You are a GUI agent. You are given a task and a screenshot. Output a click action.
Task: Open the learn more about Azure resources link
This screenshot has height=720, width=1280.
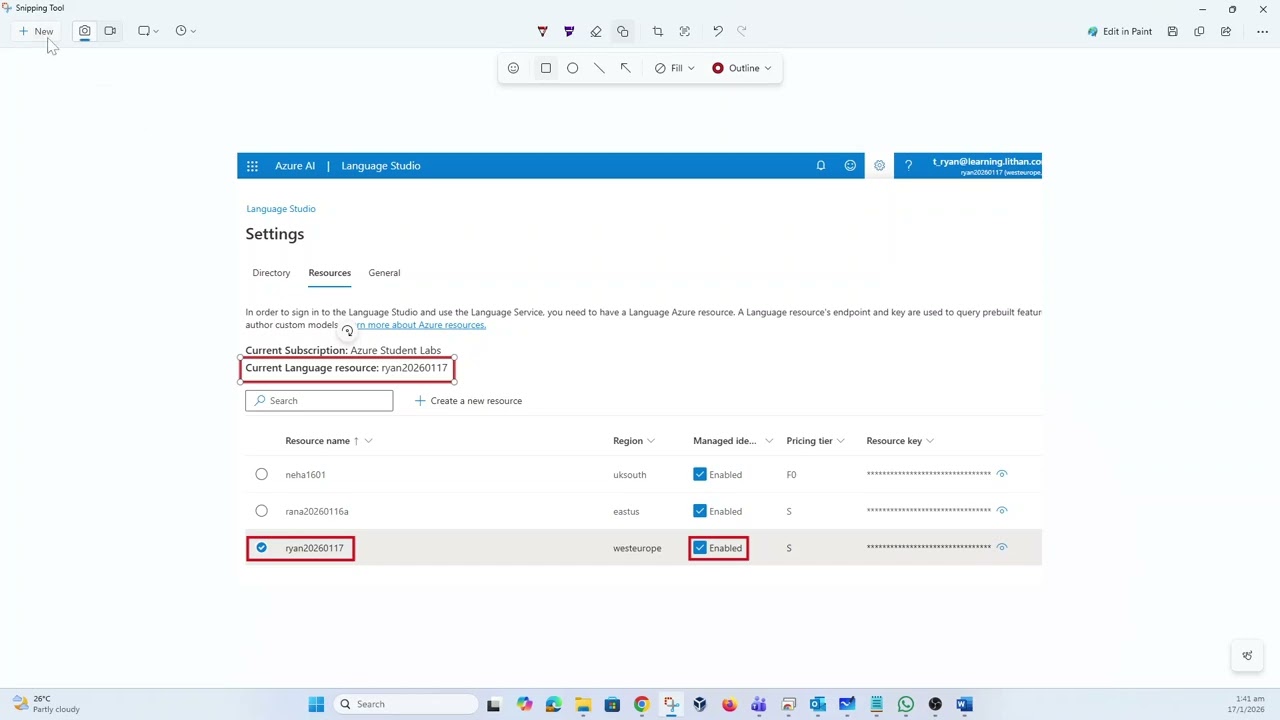click(x=421, y=325)
